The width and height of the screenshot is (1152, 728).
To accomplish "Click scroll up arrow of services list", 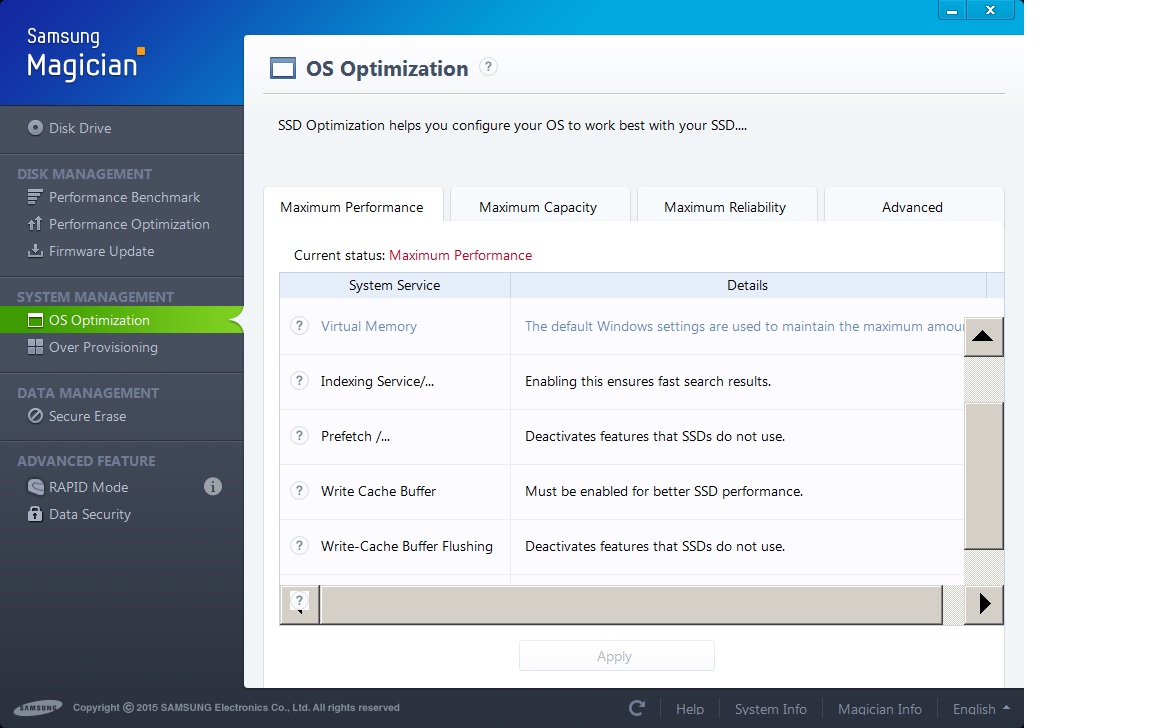I will coord(983,336).
